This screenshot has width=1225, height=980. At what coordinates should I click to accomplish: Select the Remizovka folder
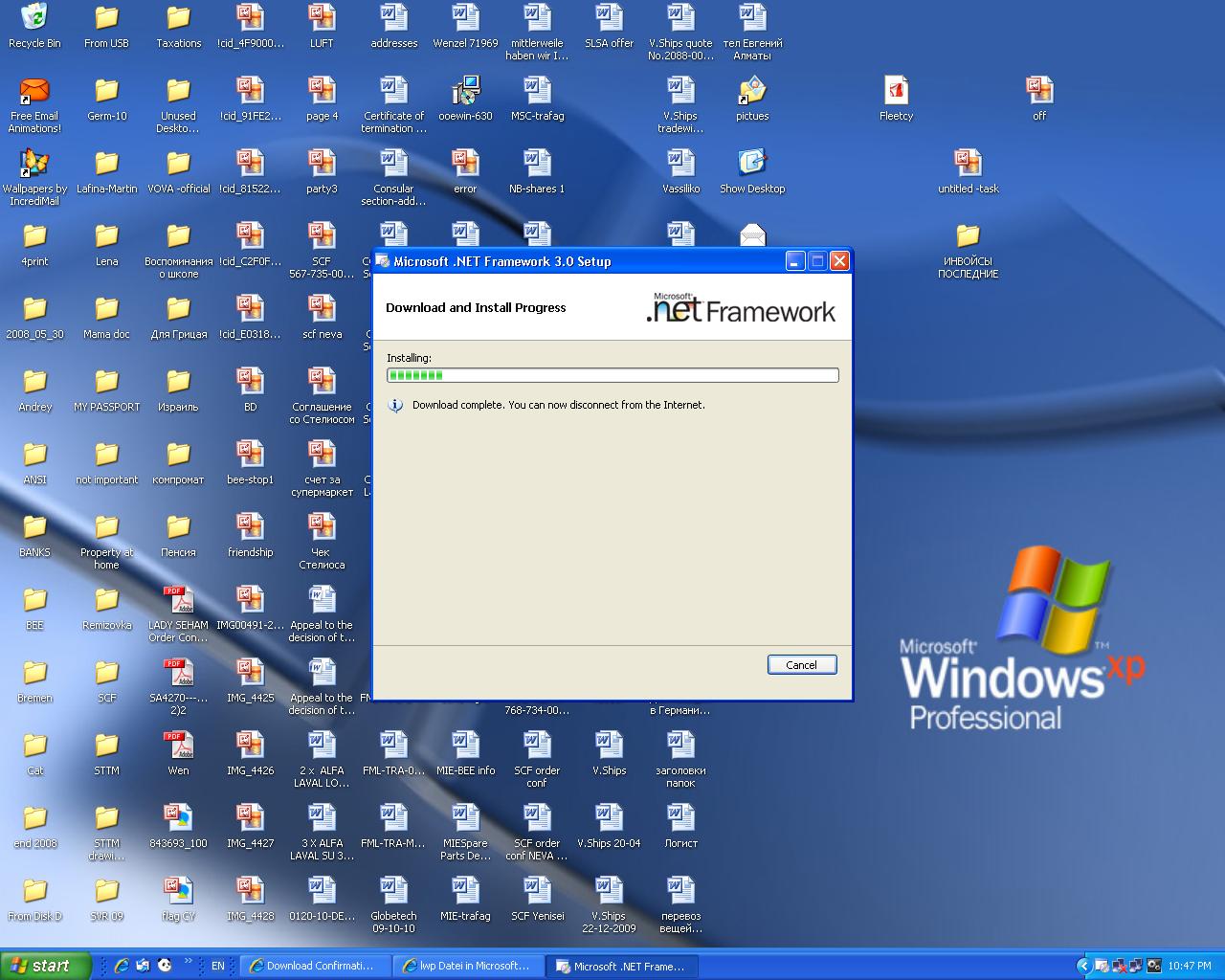point(106,608)
